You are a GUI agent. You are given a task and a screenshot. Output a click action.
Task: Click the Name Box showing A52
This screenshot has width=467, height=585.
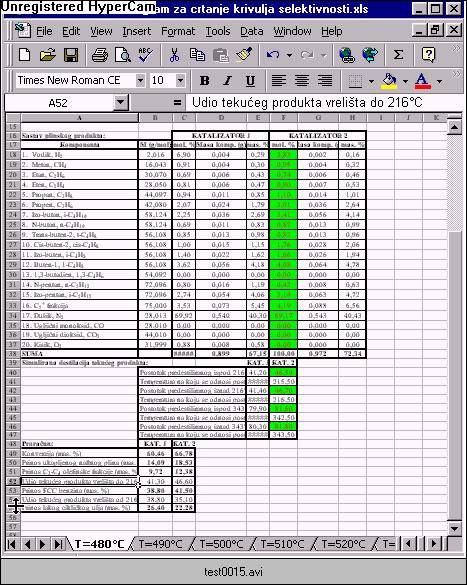58,103
